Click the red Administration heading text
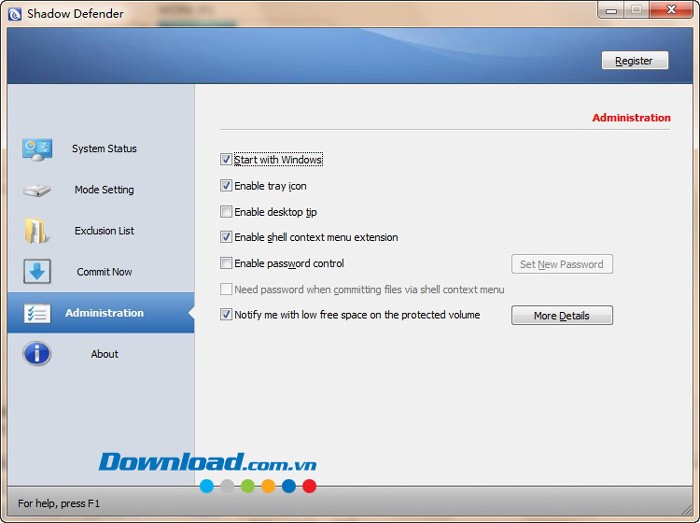The width and height of the screenshot is (700, 523). (631, 118)
